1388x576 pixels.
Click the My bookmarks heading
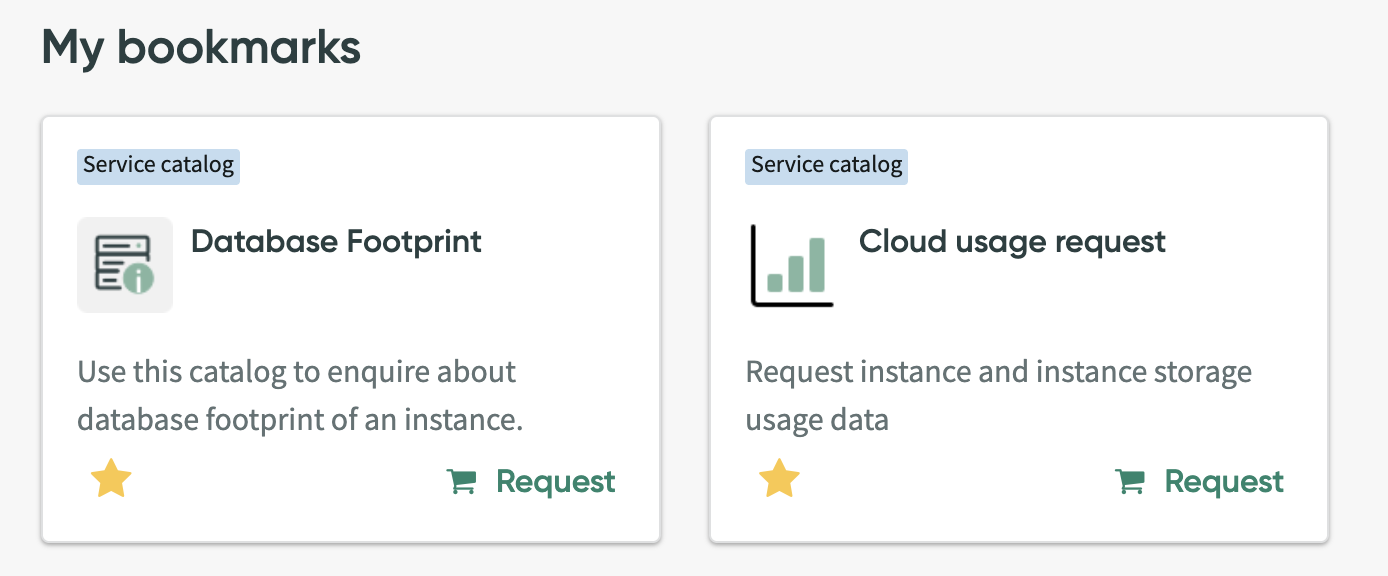coord(200,45)
